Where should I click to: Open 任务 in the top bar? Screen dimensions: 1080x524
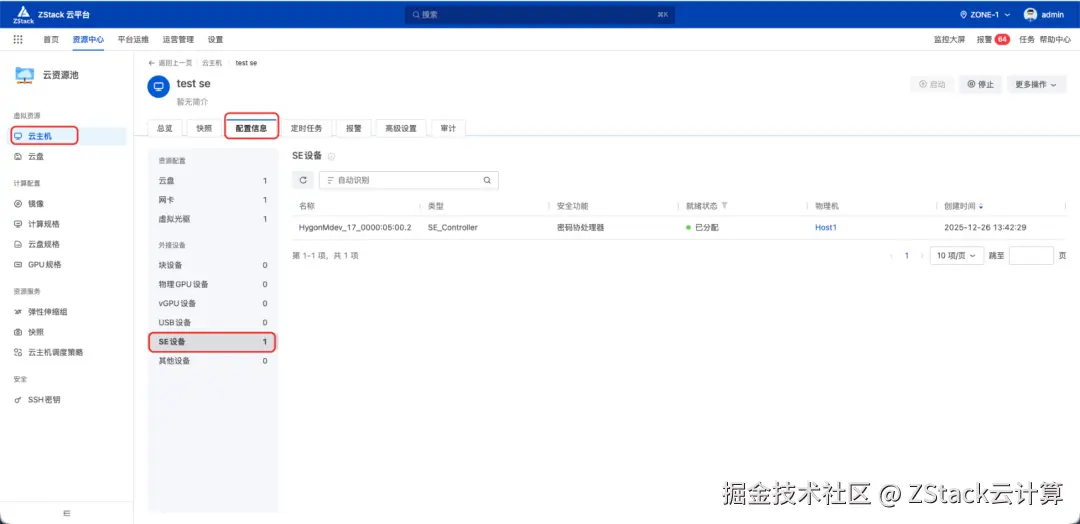(x=1027, y=40)
